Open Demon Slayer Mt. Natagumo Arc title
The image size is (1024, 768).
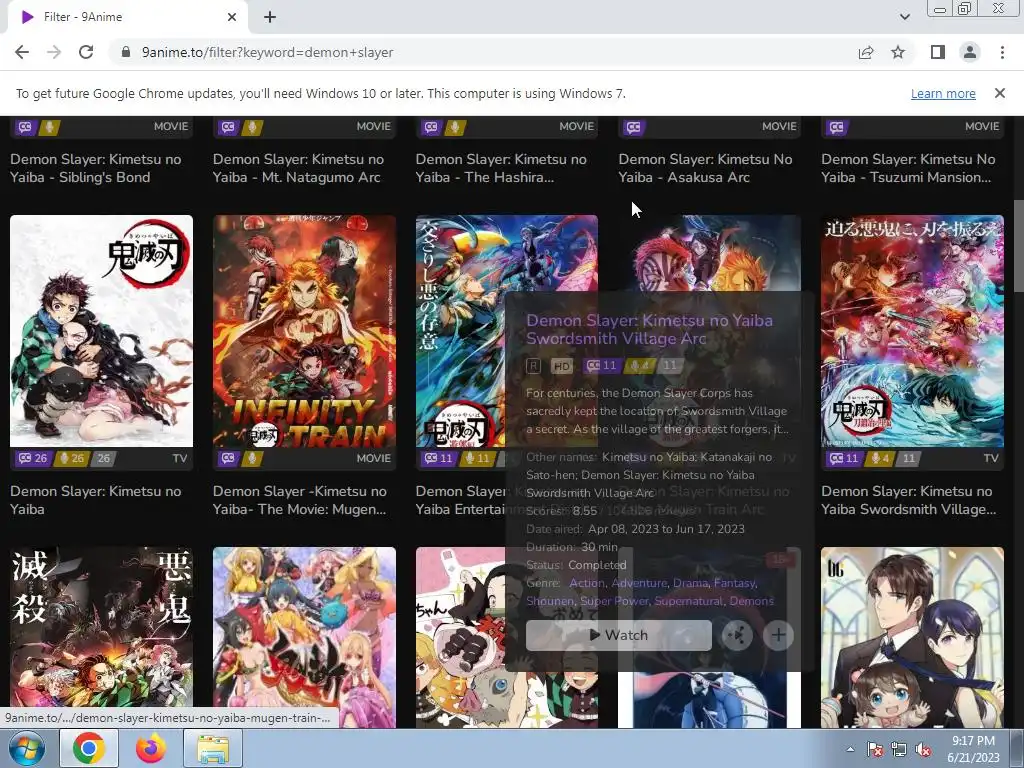pyautogui.click(x=298, y=168)
